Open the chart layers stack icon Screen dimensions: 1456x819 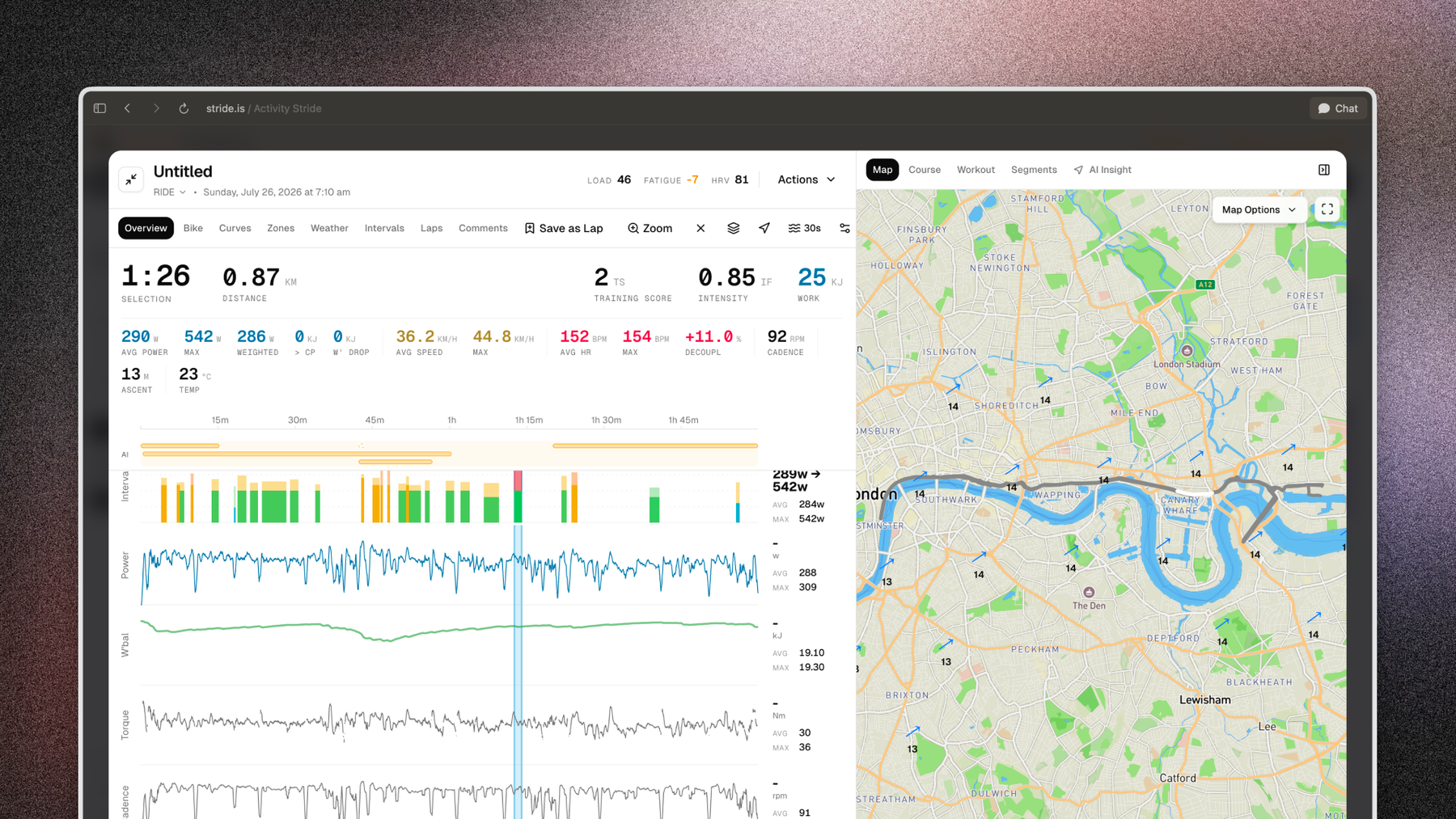click(x=734, y=228)
